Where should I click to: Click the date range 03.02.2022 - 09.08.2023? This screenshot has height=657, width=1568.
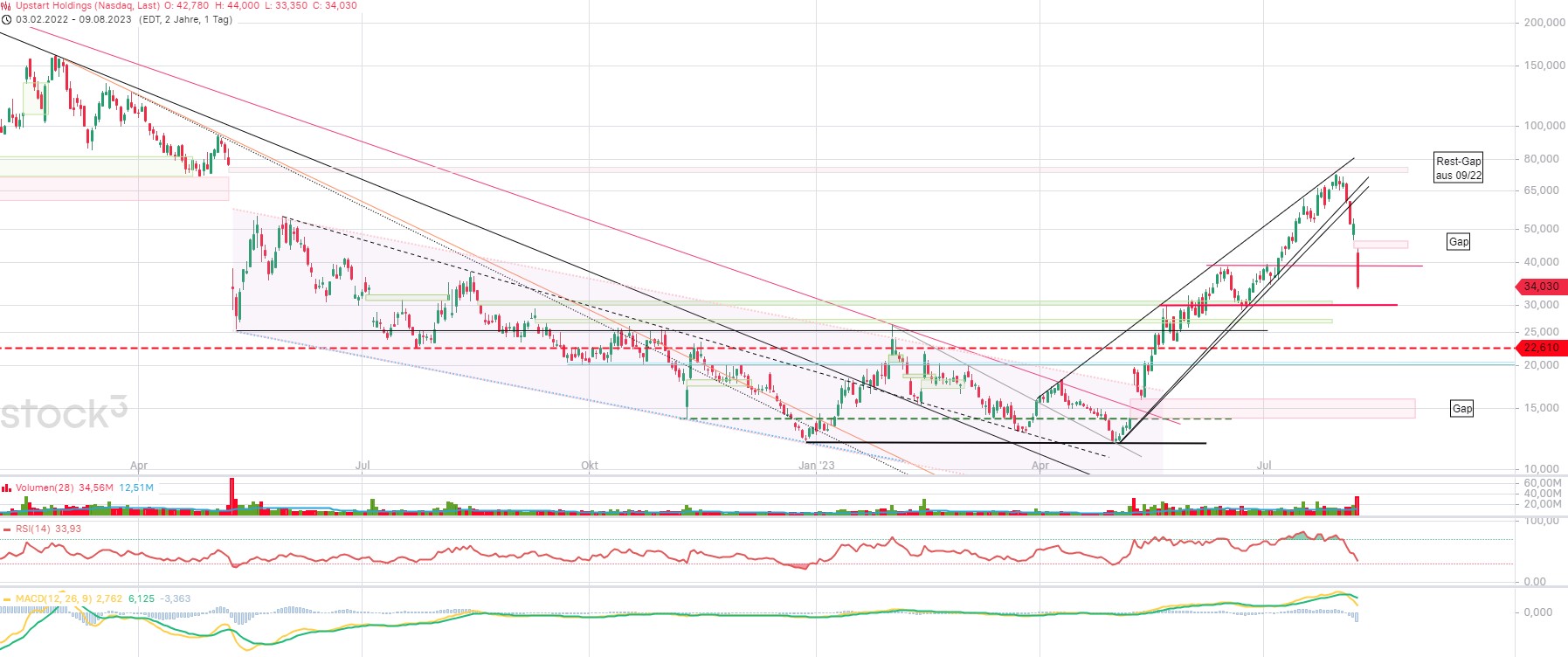tap(73, 19)
